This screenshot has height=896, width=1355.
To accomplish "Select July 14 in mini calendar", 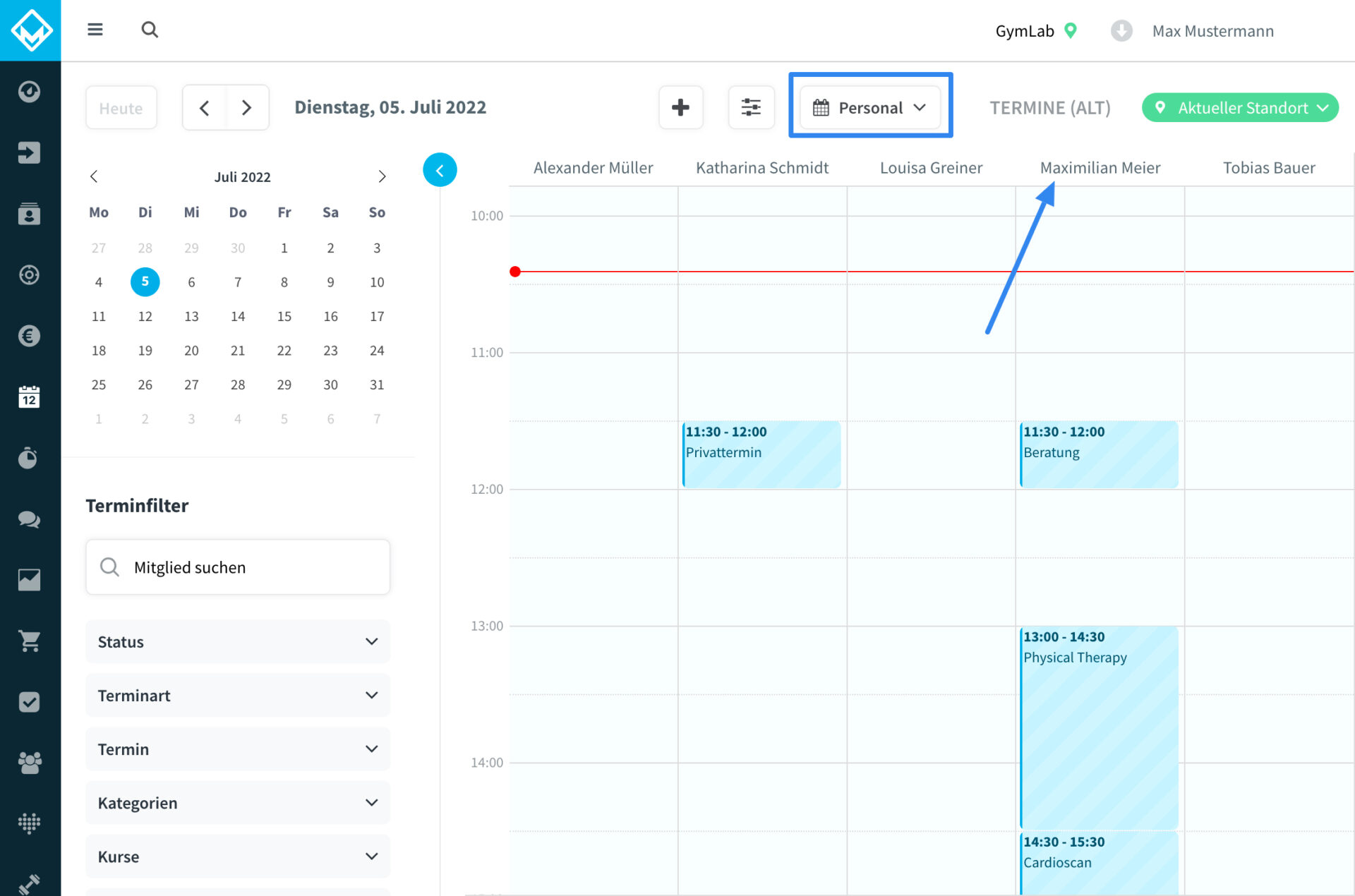I will click(238, 317).
